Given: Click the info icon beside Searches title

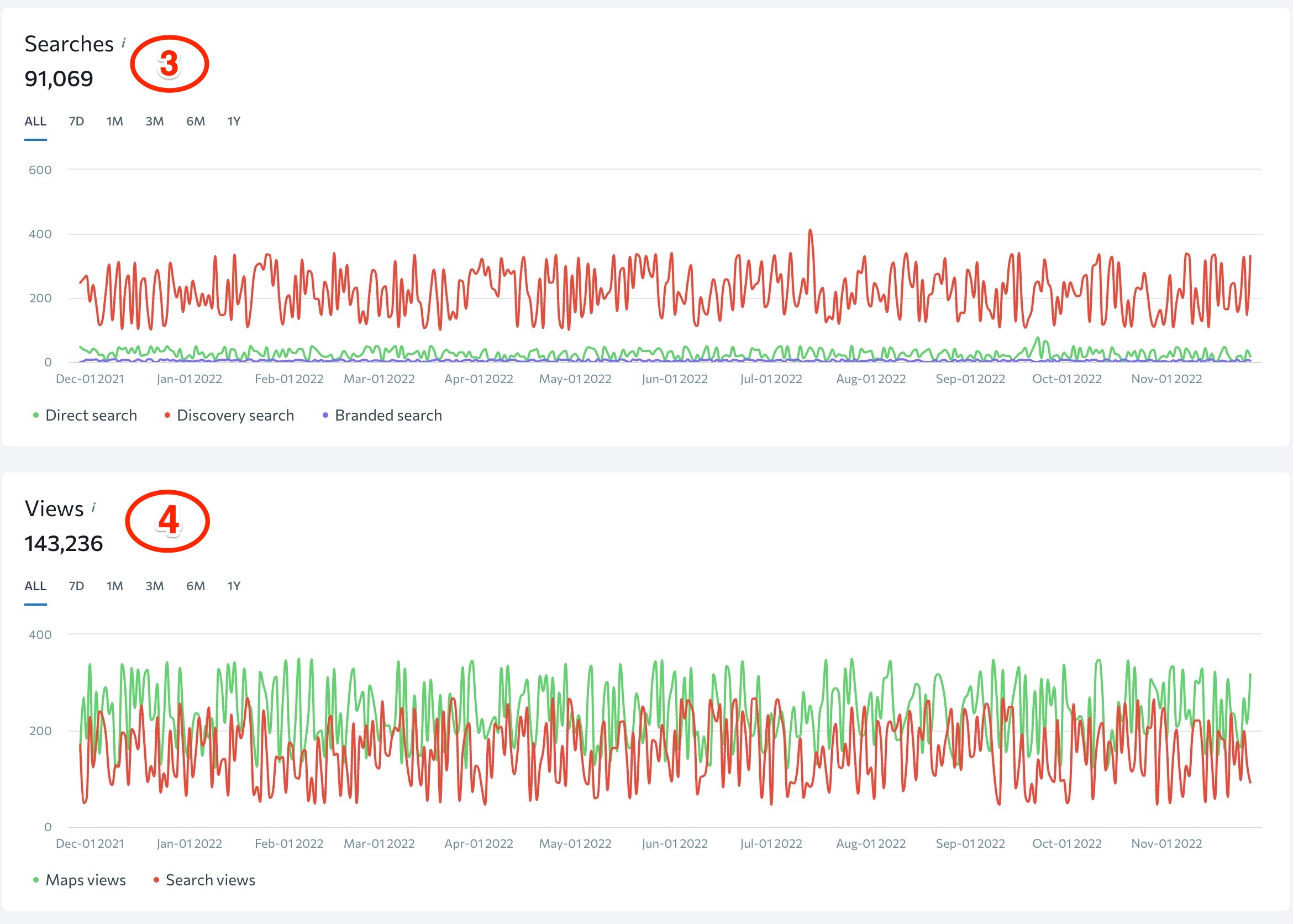Looking at the screenshot, I should coord(123,43).
